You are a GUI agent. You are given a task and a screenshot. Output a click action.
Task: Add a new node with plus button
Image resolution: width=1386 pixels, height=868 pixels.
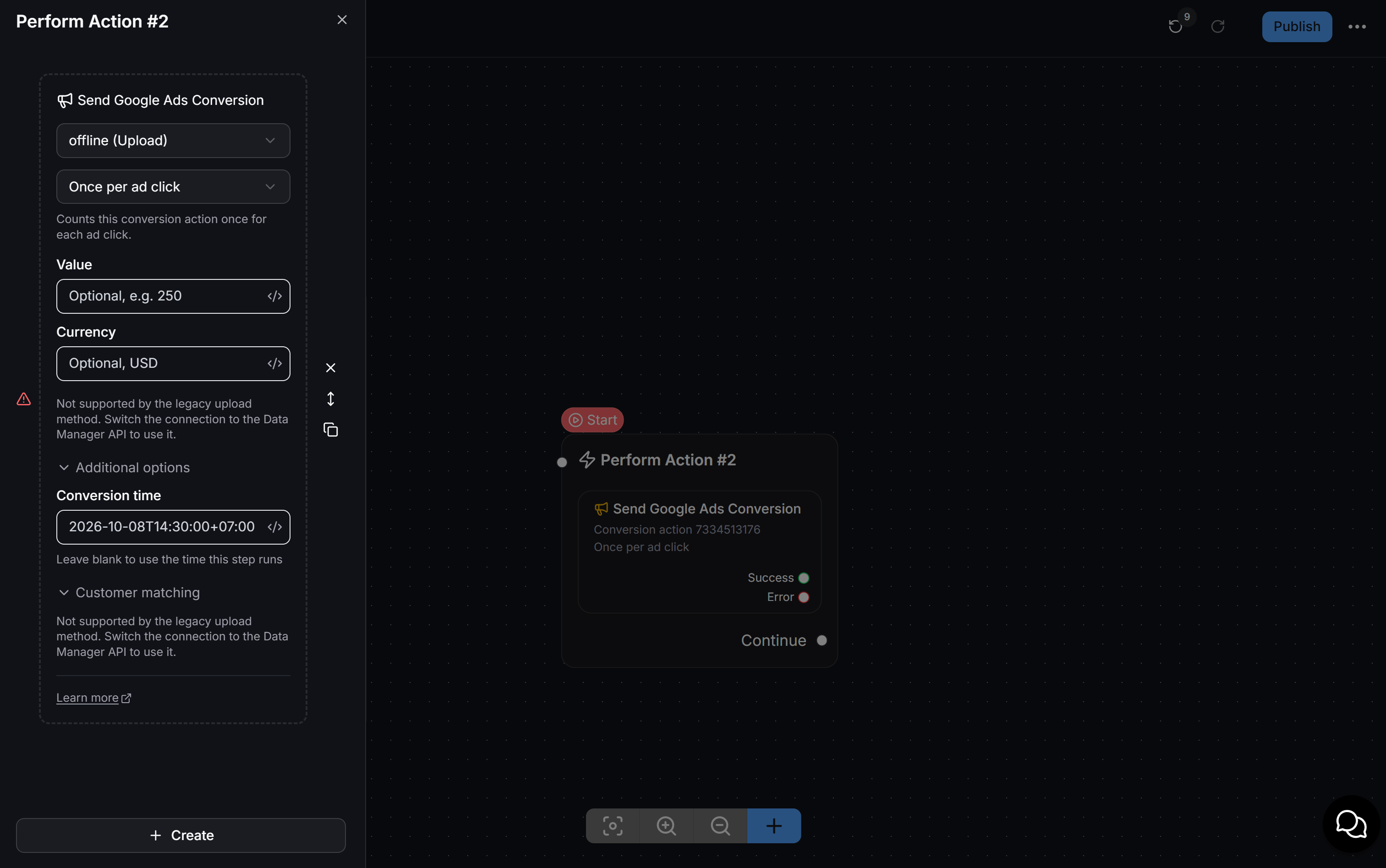[774, 825]
